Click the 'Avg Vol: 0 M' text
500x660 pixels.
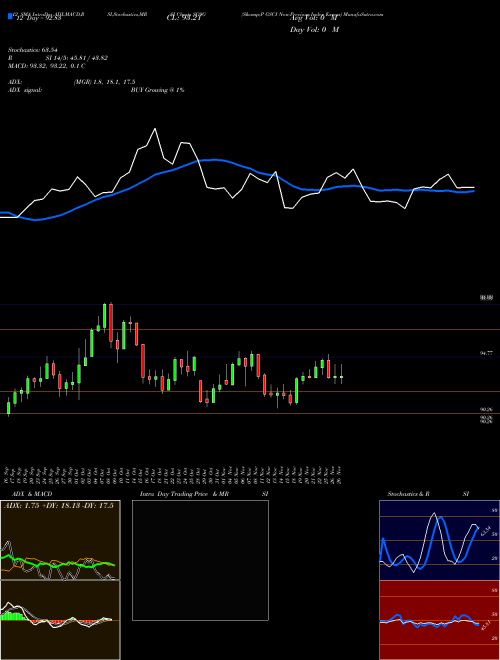[314, 18]
